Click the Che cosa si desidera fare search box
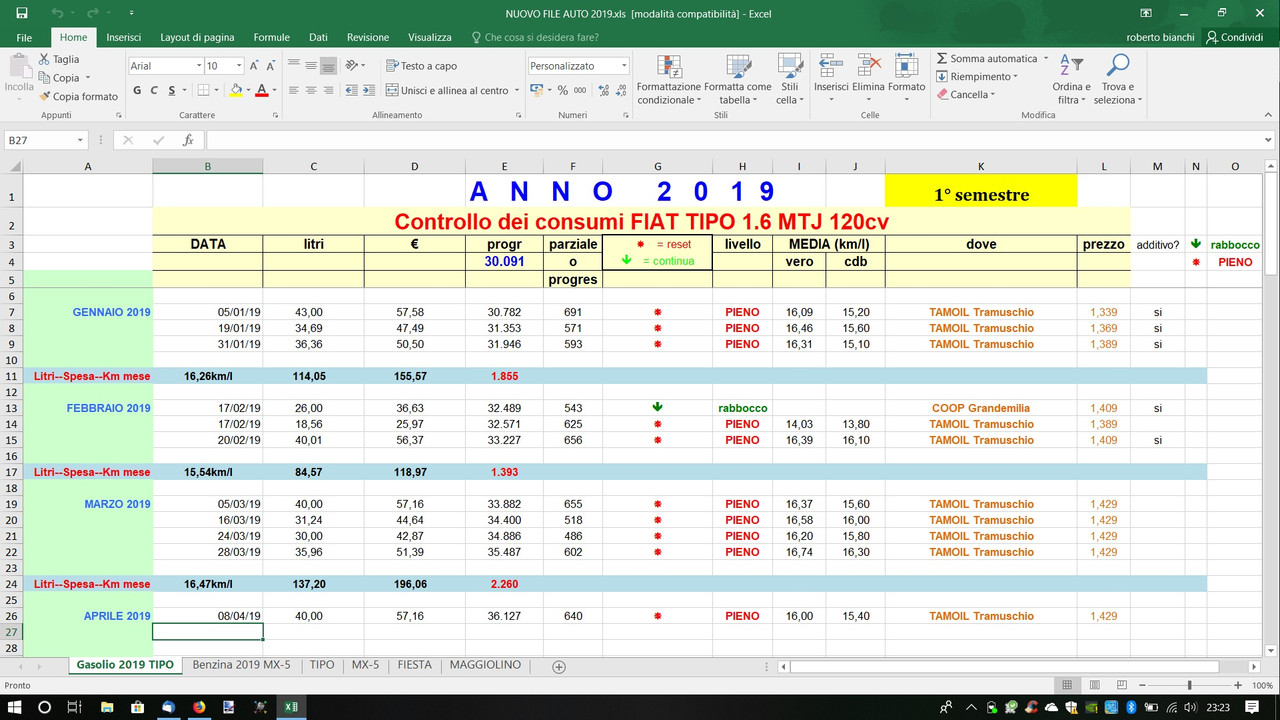 535,37
